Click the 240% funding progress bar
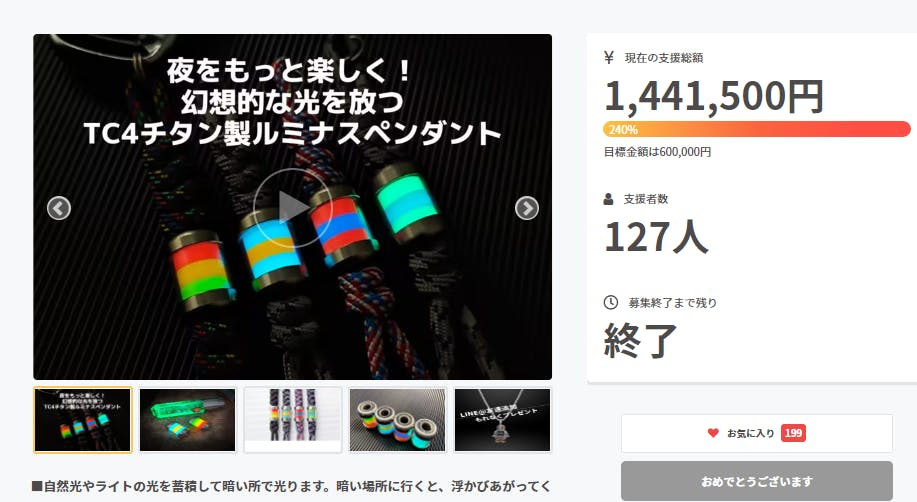The height and width of the screenshot is (502, 917). click(x=757, y=129)
